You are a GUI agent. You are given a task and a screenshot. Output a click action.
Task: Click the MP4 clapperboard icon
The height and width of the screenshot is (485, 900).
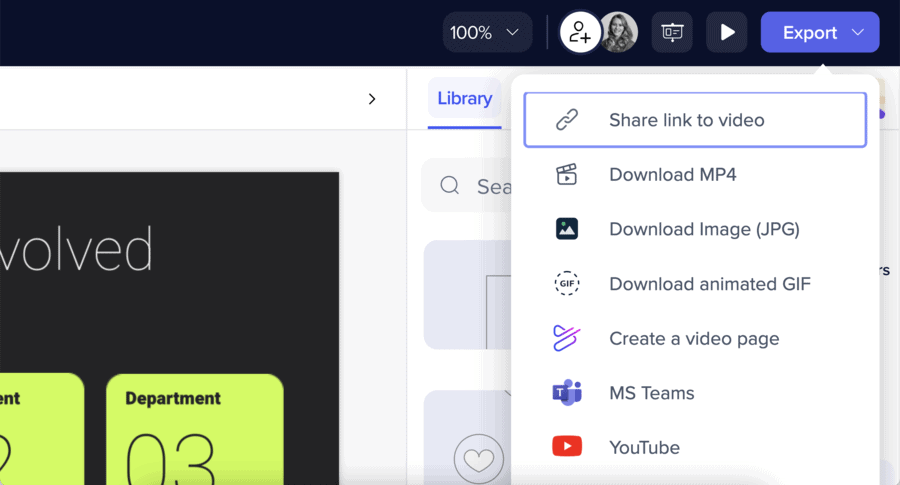567,174
